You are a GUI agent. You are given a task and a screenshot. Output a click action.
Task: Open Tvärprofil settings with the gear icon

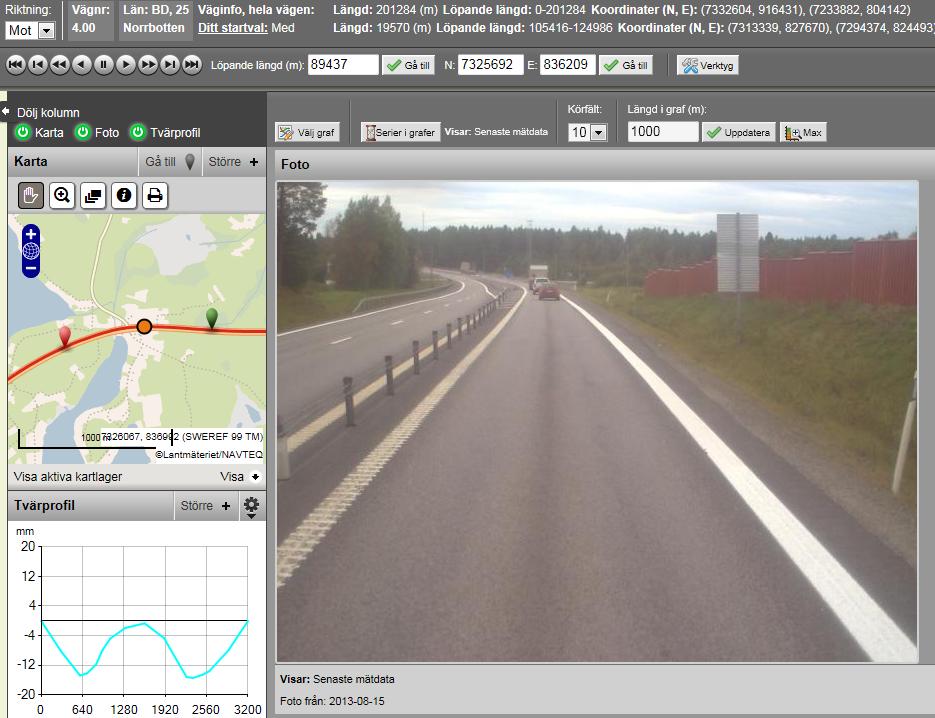pyautogui.click(x=251, y=506)
